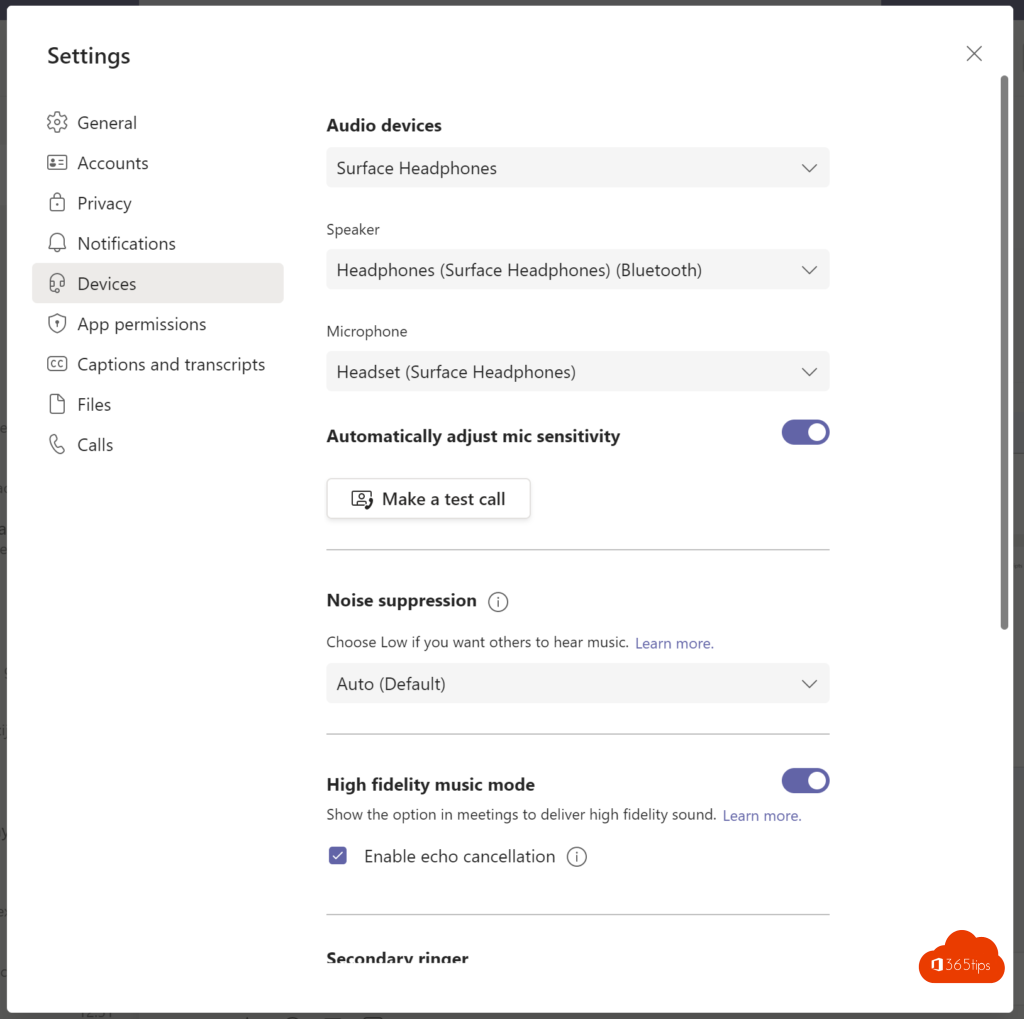This screenshot has width=1024, height=1019.
Task: Click the Devices headset icon
Action: pyautogui.click(x=57, y=283)
